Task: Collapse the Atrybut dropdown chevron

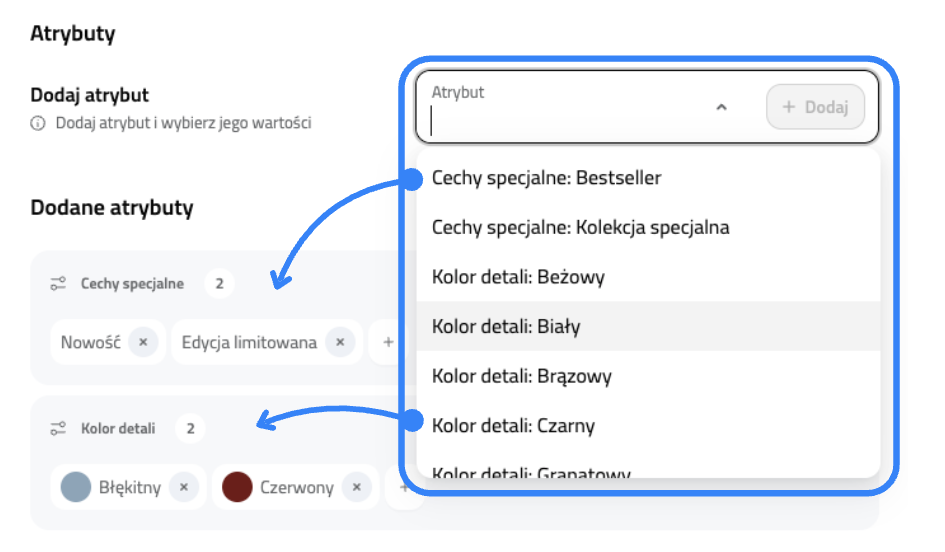Action: (721, 108)
